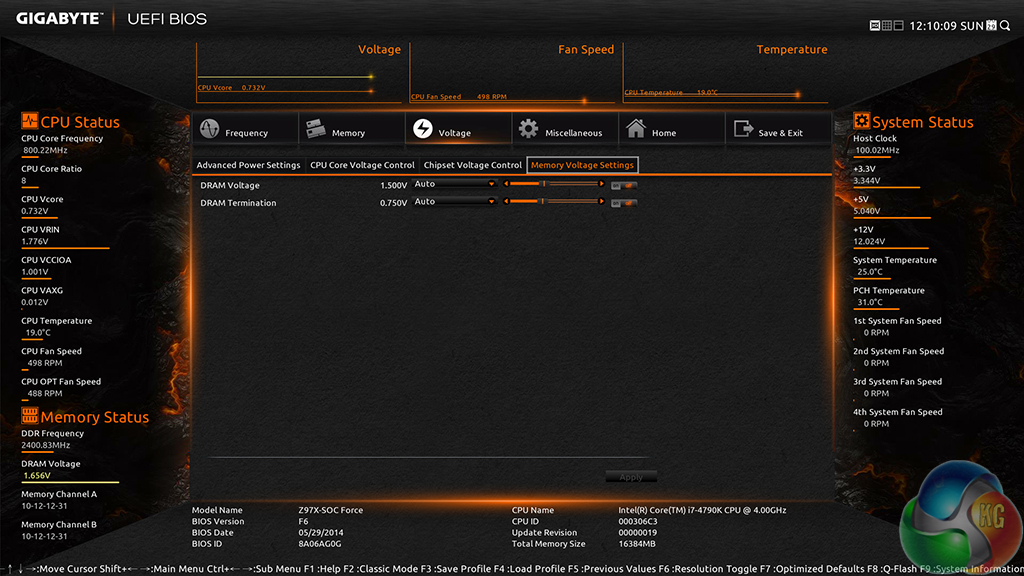Click the clock time 12:10:09 SUN

[x=946, y=26]
